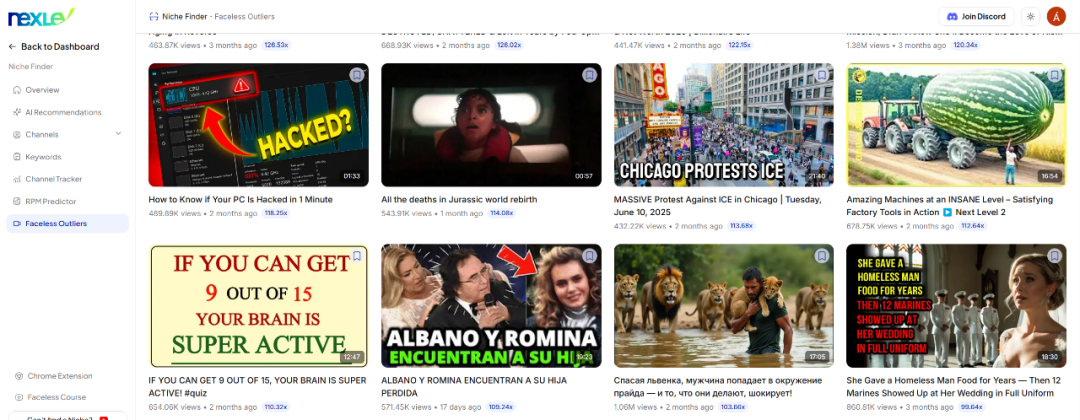Save the giant watermelon machines video
The image size is (1080, 420).
pyautogui.click(x=1054, y=75)
